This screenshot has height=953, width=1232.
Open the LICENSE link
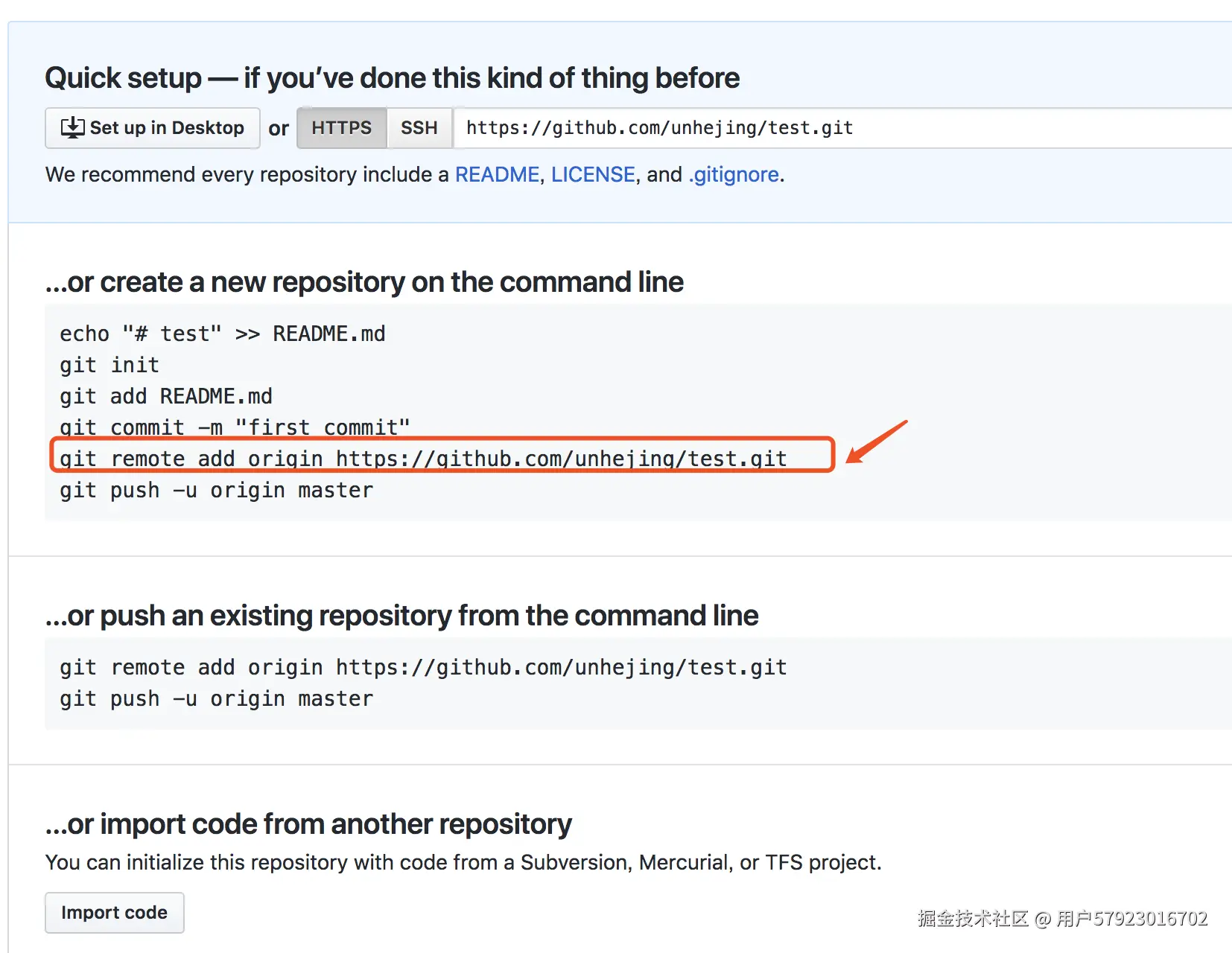point(593,174)
